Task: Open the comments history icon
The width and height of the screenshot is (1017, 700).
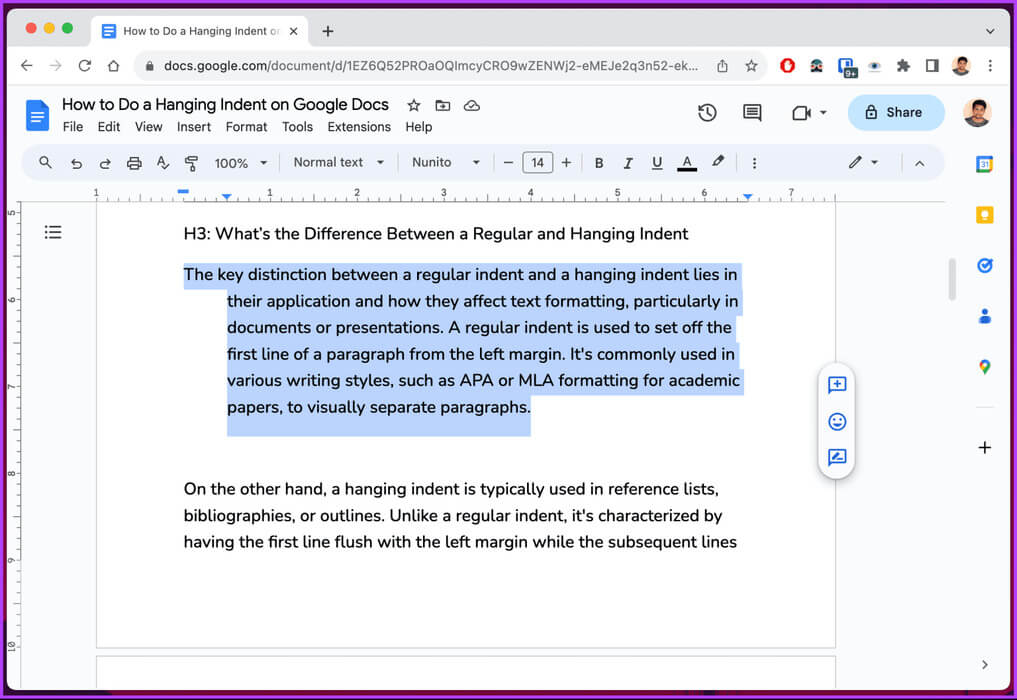Action: click(x=752, y=113)
